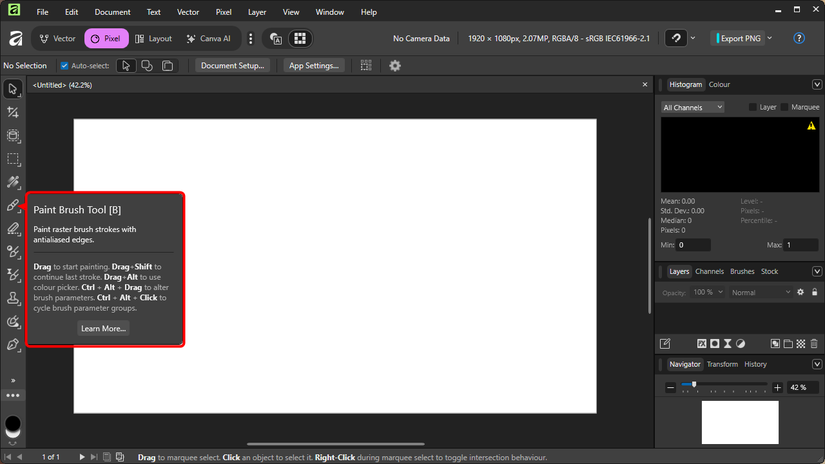Click the hourglass live filter icon
This screenshot has width=825, height=464.
tap(728, 344)
